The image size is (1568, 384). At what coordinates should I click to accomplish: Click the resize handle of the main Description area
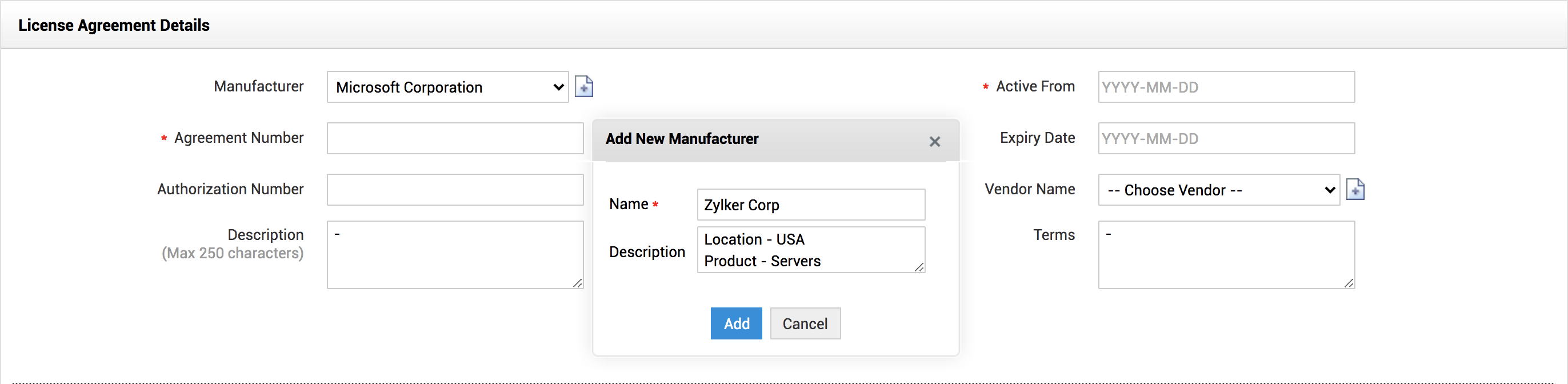click(578, 283)
